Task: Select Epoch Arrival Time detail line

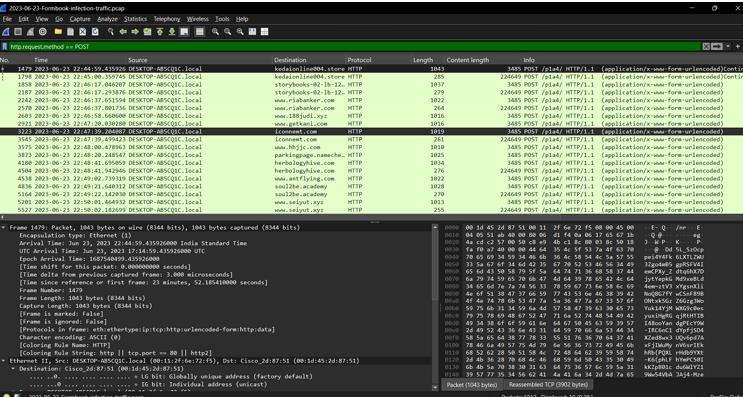Action: pyautogui.click(x=90, y=259)
